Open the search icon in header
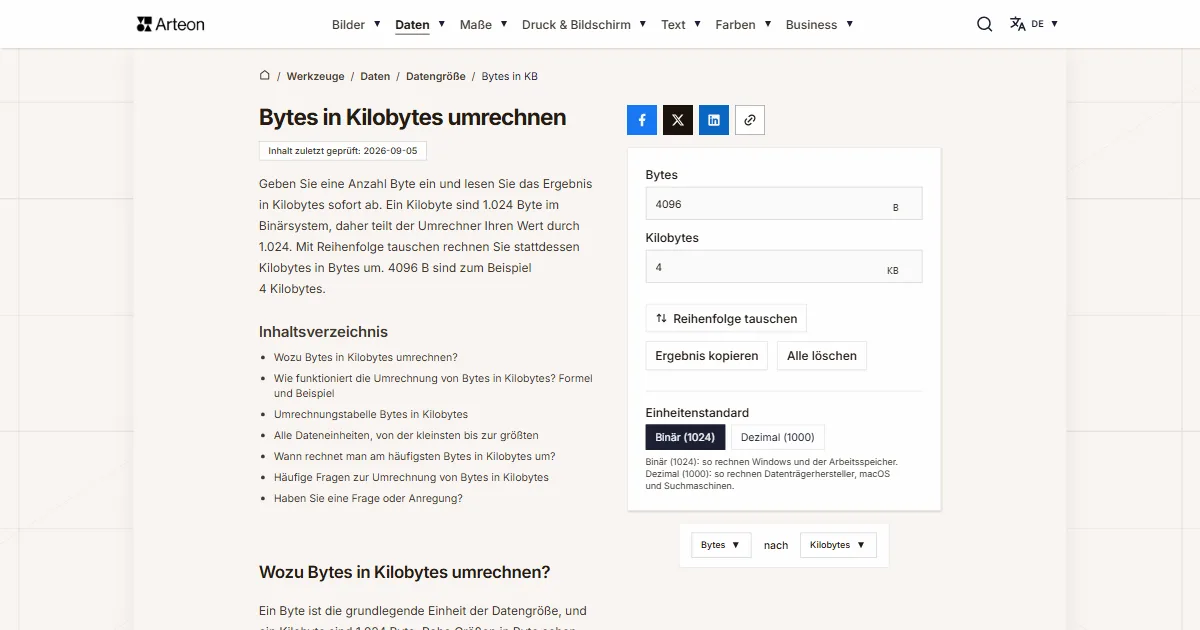 click(x=985, y=24)
